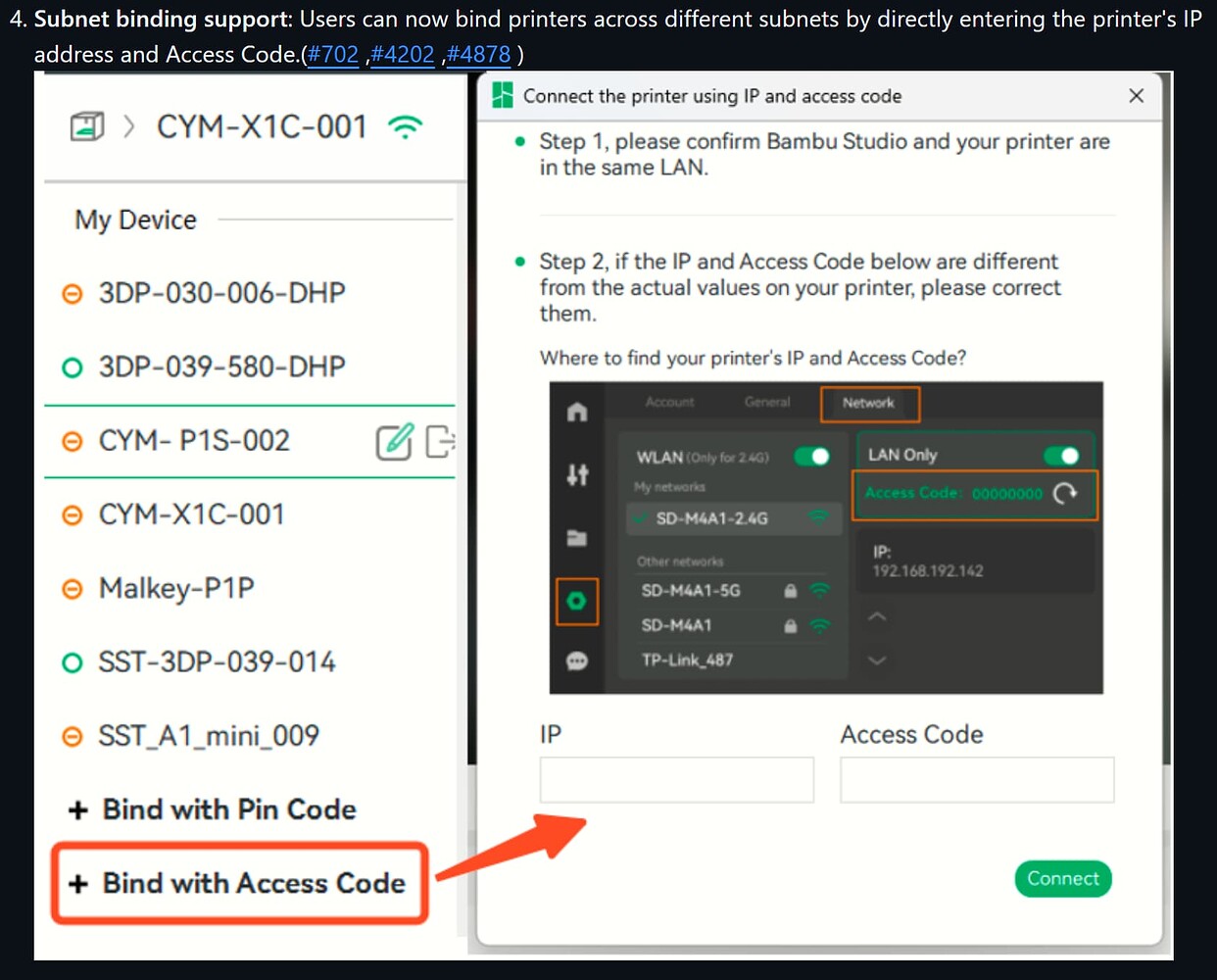Open issue link #702
The width and height of the screenshot is (1217, 980).
point(333,55)
